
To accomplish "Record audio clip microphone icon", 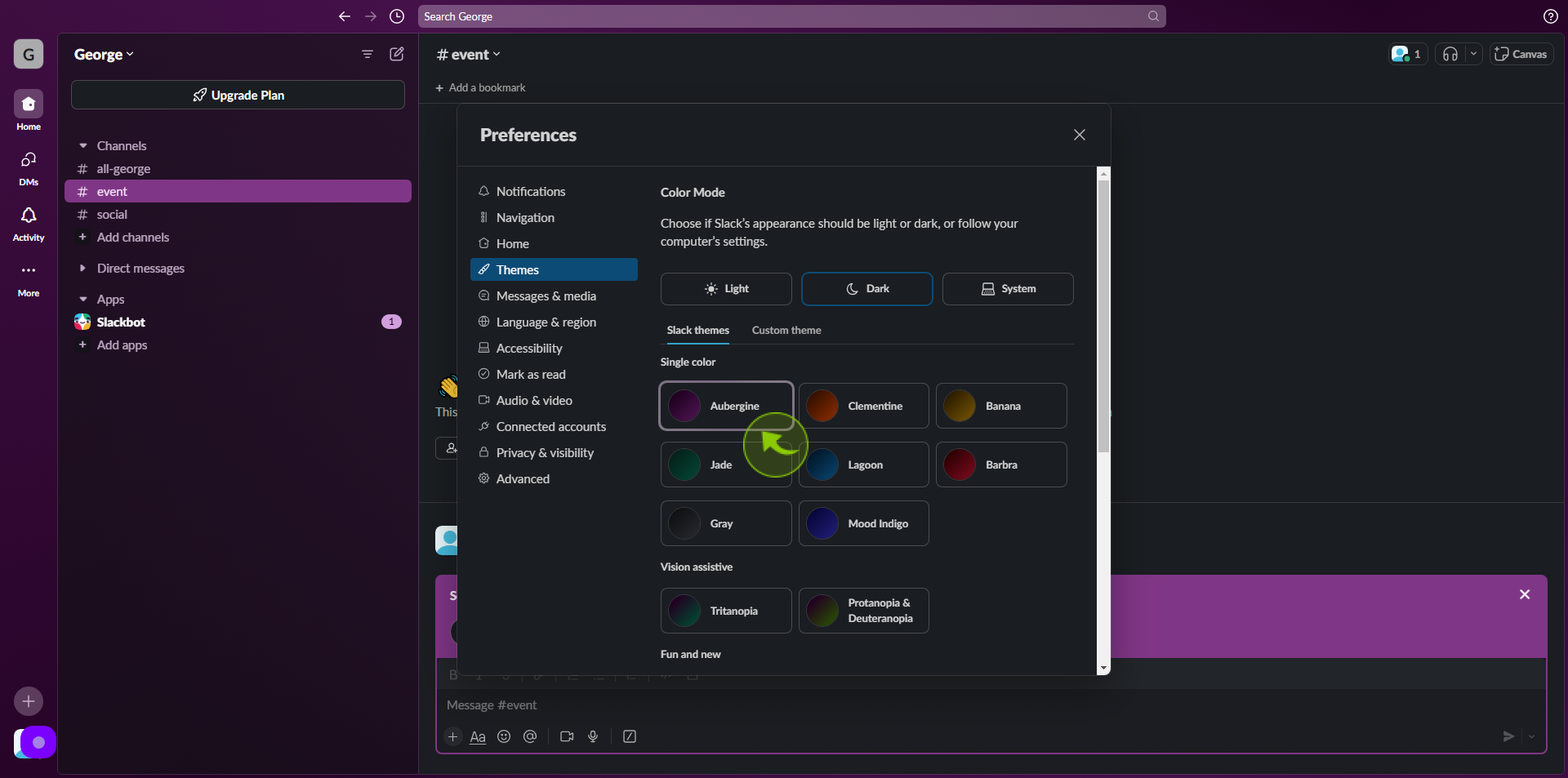I will [593, 736].
